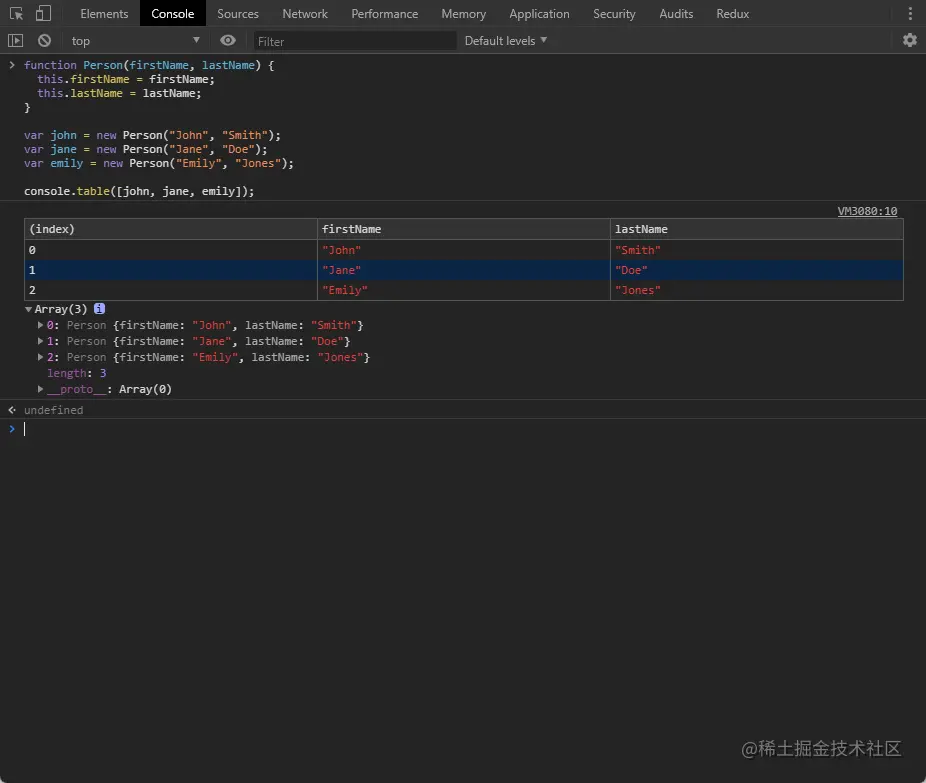
Task: Click the Array(3) info badge icon
Action: pyautogui.click(x=99, y=310)
